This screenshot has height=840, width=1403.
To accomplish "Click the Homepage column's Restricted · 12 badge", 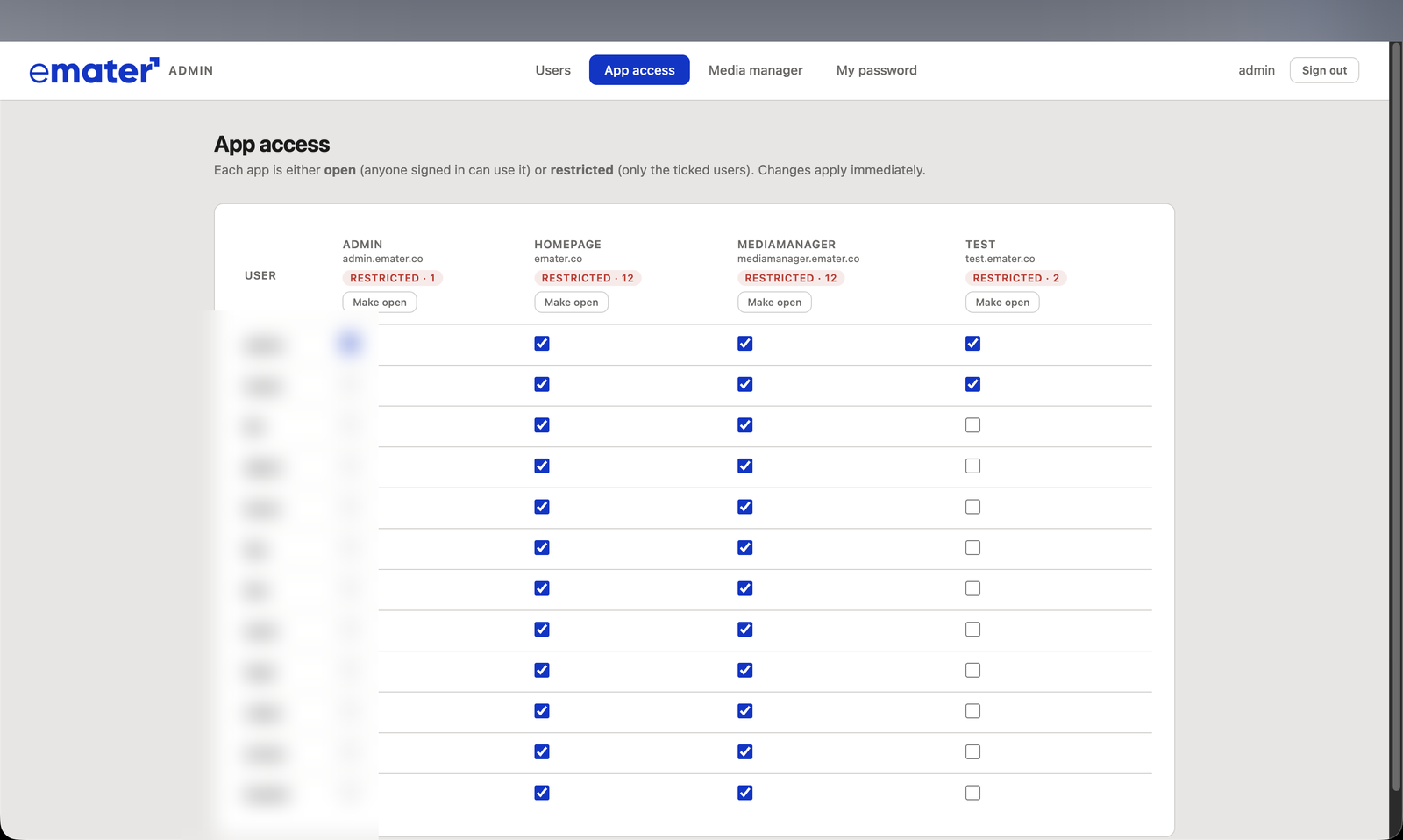I will pos(588,278).
